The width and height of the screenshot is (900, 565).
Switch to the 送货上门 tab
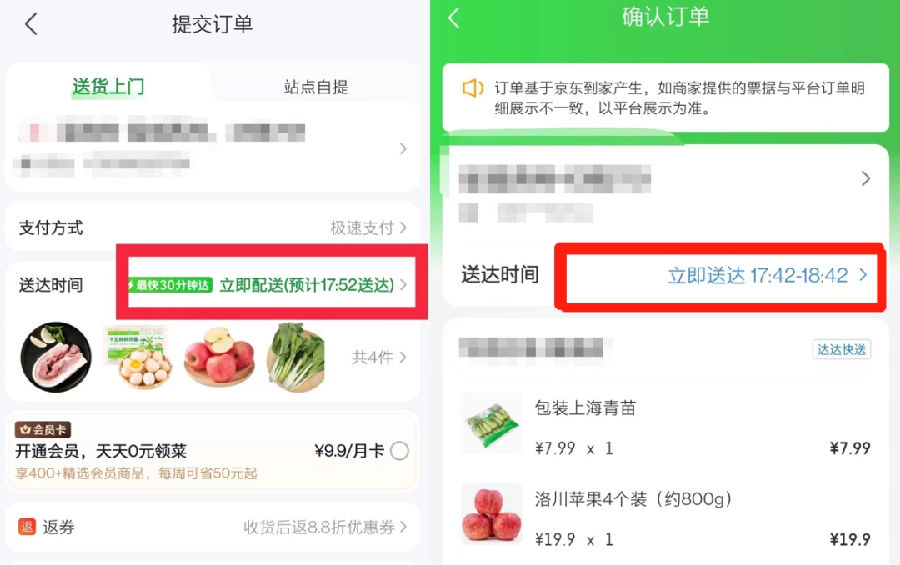(108, 87)
